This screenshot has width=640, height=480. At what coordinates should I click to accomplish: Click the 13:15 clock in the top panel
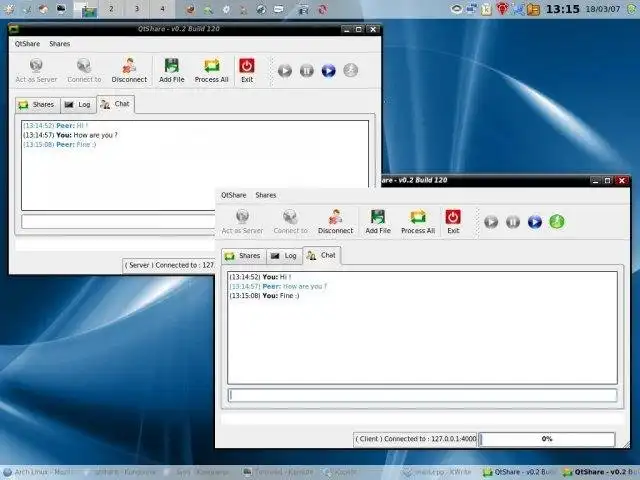[562, 9]
